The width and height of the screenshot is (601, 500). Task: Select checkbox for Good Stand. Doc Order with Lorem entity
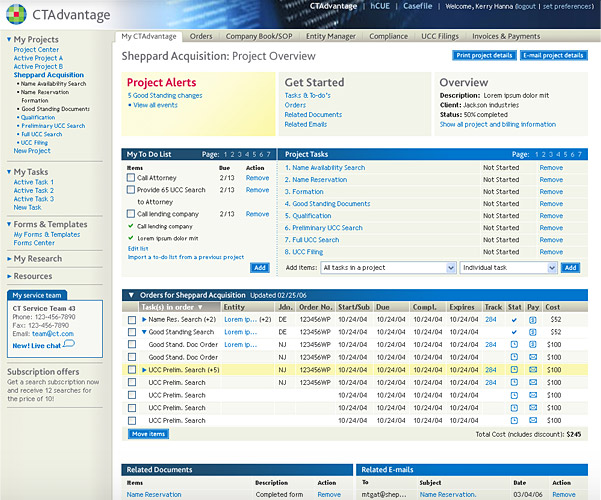coord(132,344)
